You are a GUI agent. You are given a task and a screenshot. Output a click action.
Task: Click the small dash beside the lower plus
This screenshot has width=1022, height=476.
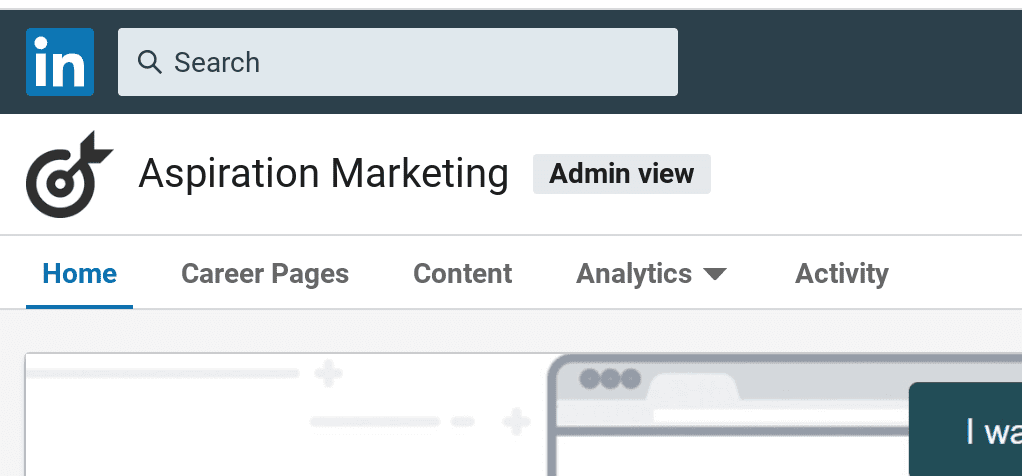462,422
